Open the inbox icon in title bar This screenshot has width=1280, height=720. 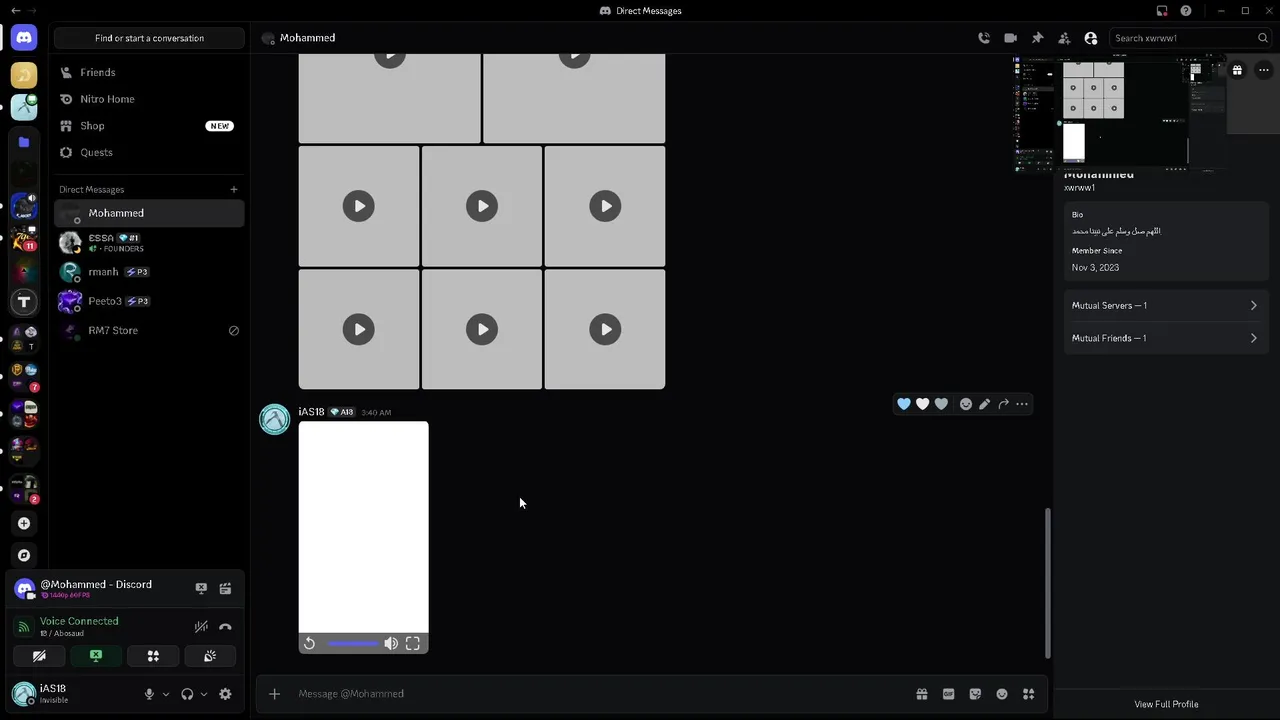point(1162,11)
